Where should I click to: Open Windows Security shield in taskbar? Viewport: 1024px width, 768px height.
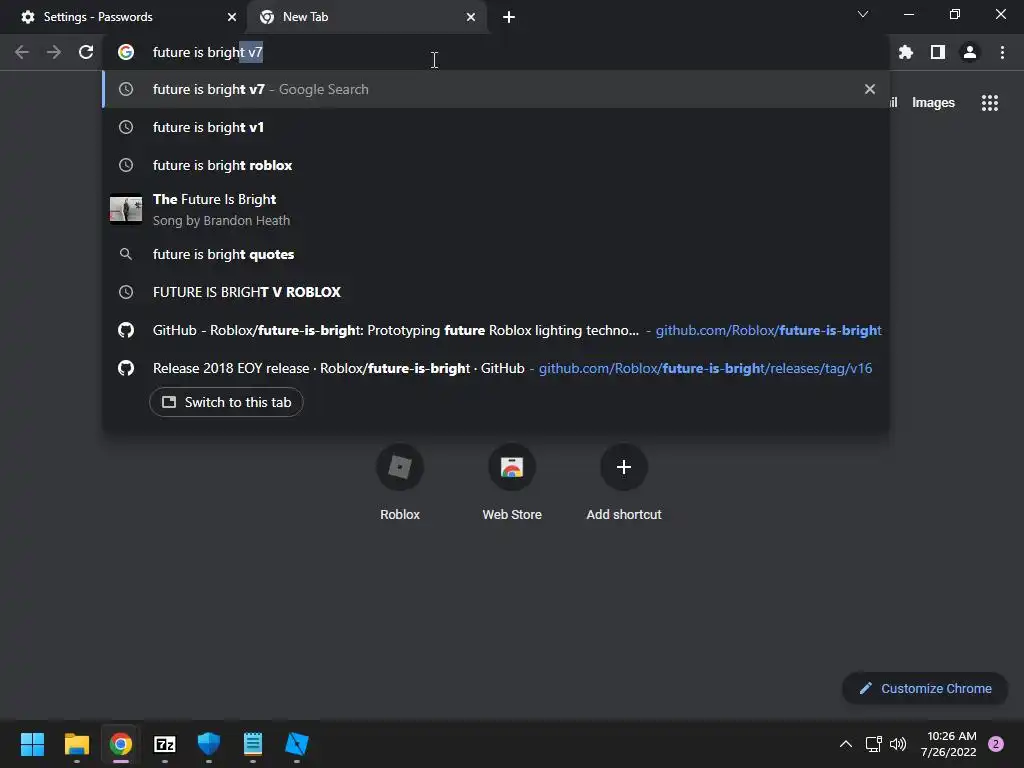click(x=209, y=744)
